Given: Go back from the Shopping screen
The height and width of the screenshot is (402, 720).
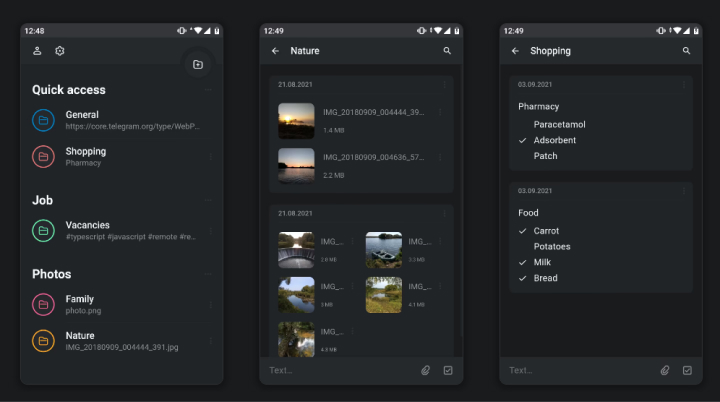Looking at the screenshot, I should pos(515,51).
